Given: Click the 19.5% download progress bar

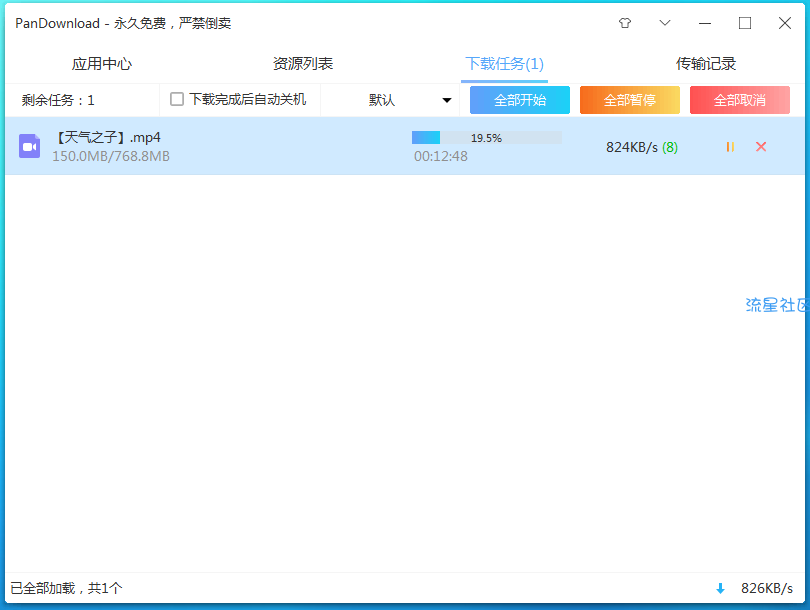Looking at the screenshot, I should coord(487,137).
